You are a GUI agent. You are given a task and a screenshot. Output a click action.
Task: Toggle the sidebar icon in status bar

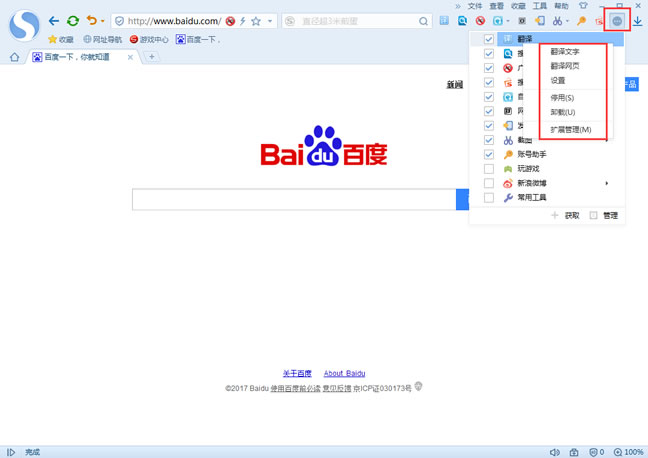[11, 452]
